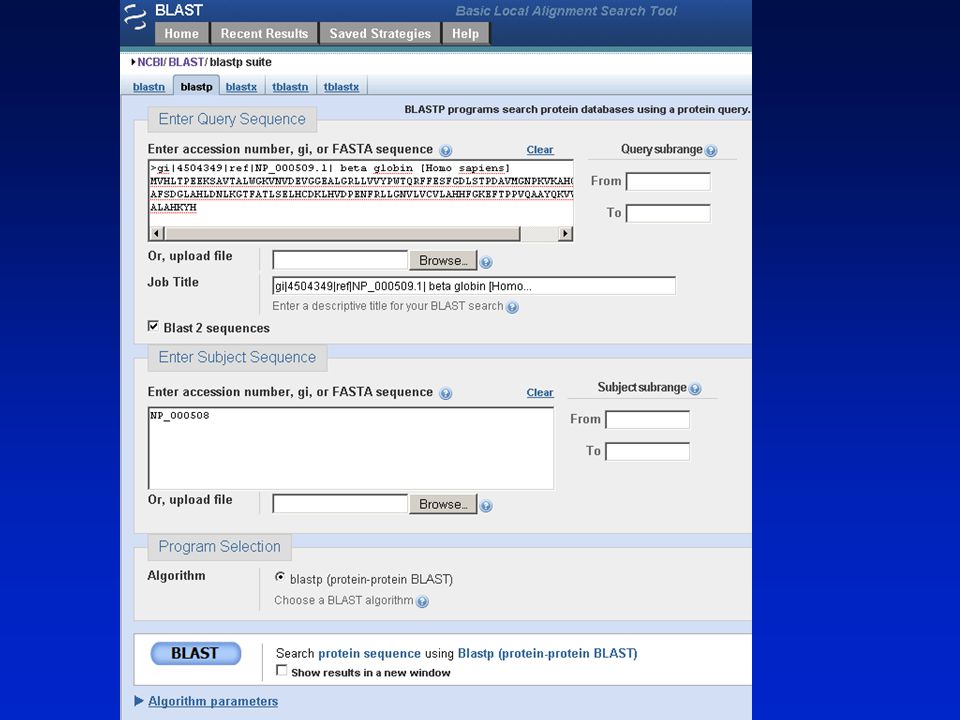The image size is (960, 720).
Task: Click the Subject subrange To field
Action: (x=647, y=451)
